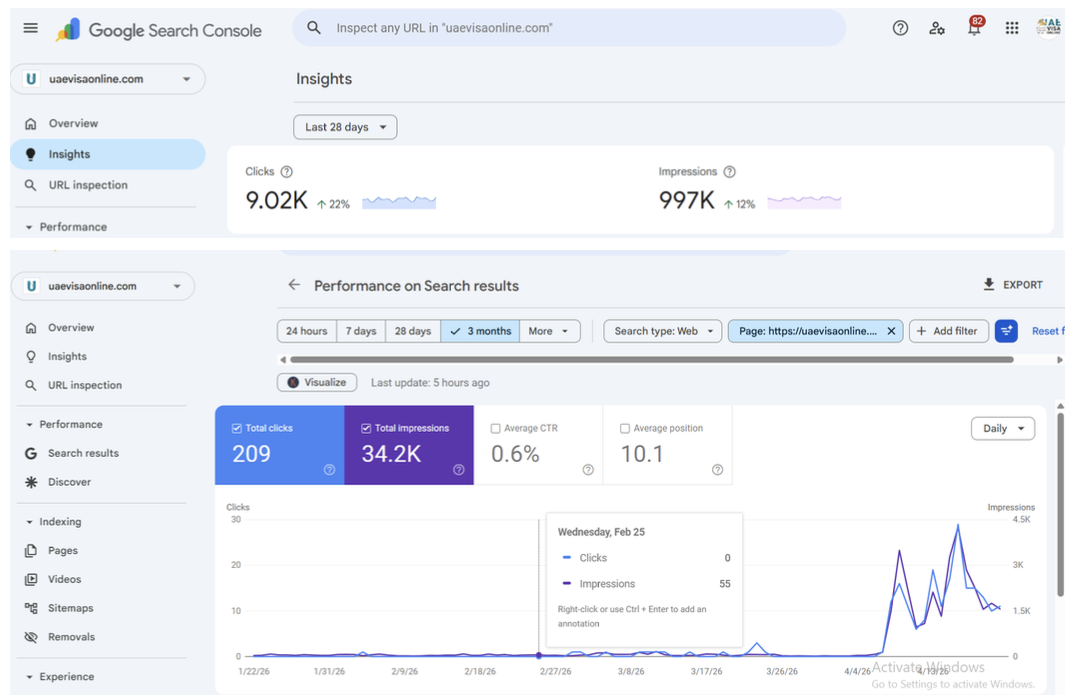Click the horizontal filter bar scrollbar
Screen dimensions: 1076x698
(x=652, y=359)
